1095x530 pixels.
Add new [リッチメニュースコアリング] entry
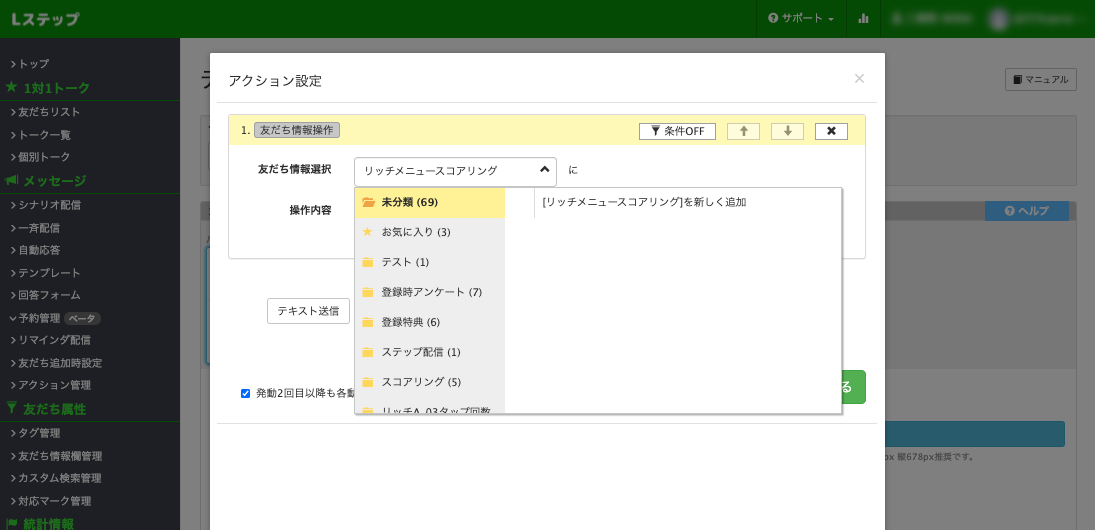[x=644, y=202]
